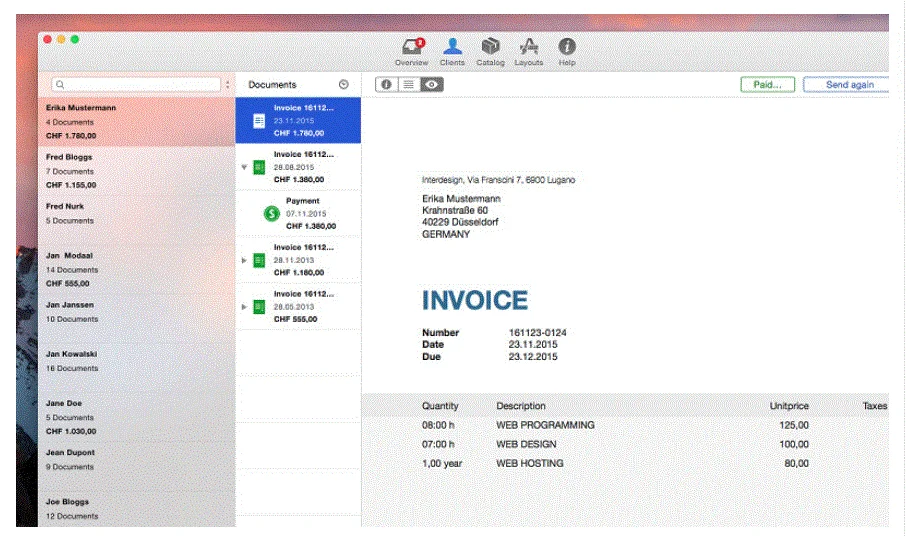Click green invoice icon for 28.11.2013

259,260
